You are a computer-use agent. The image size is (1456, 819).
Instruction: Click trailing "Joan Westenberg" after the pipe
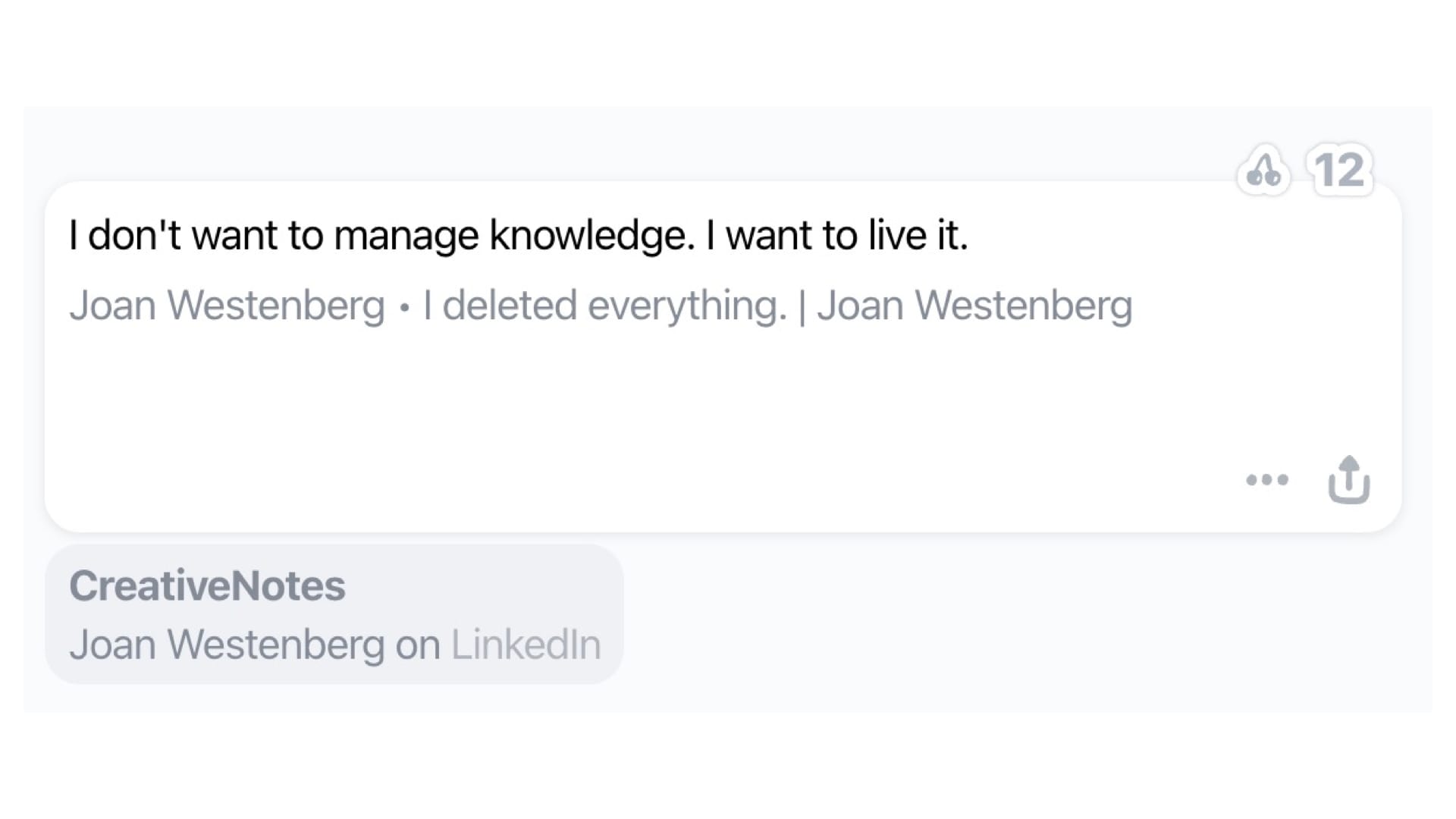coord(974,306)
